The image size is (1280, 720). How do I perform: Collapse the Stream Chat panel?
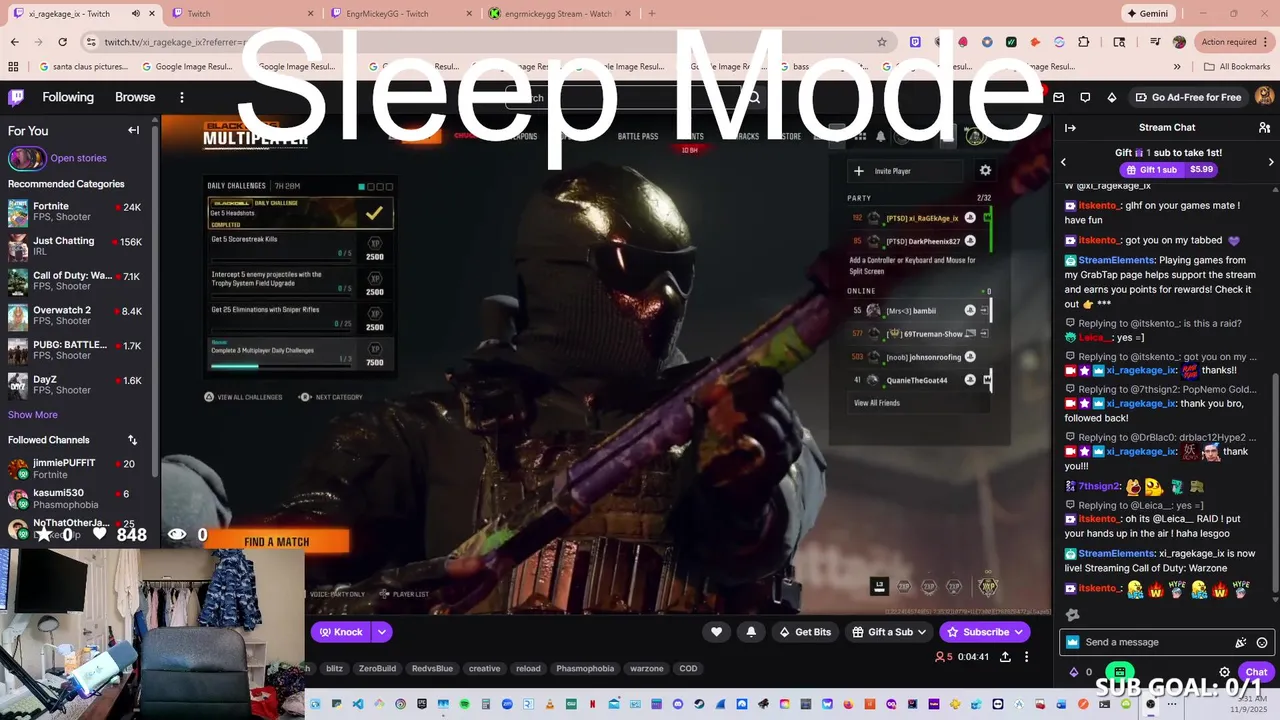point(1070,127)
